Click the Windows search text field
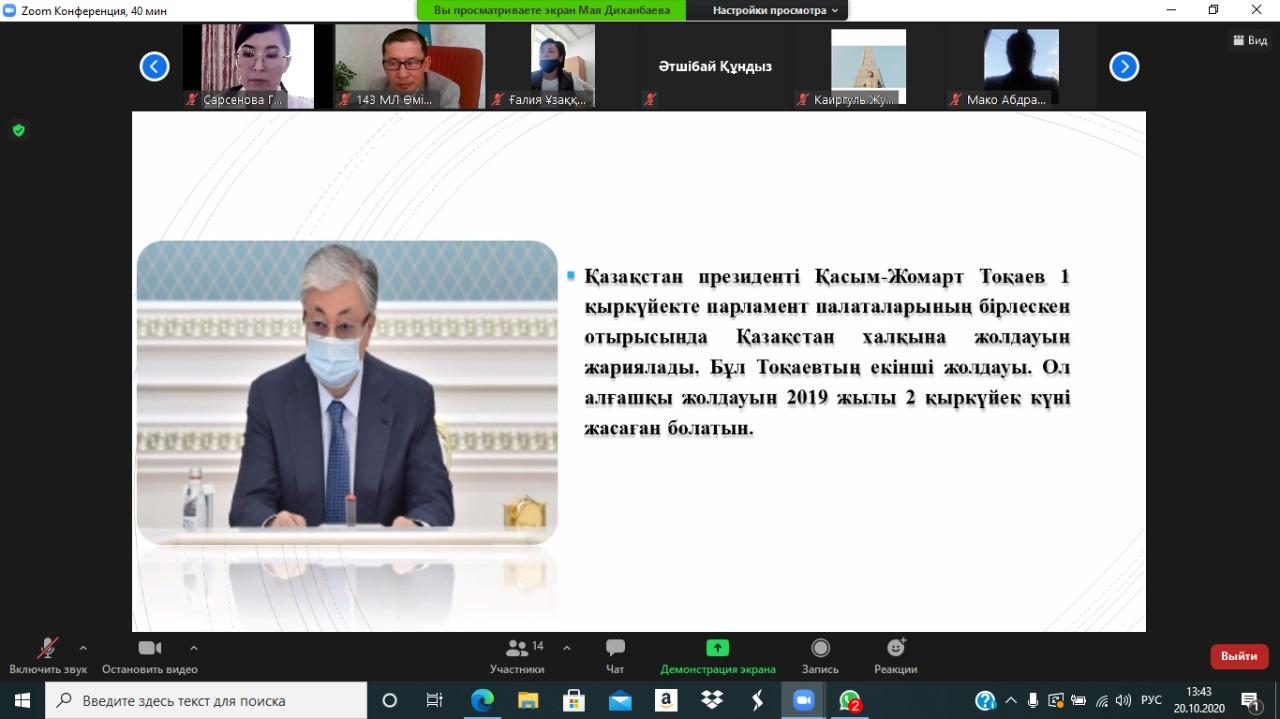This screenshot has width=1280, height=719. coord(210,700)
